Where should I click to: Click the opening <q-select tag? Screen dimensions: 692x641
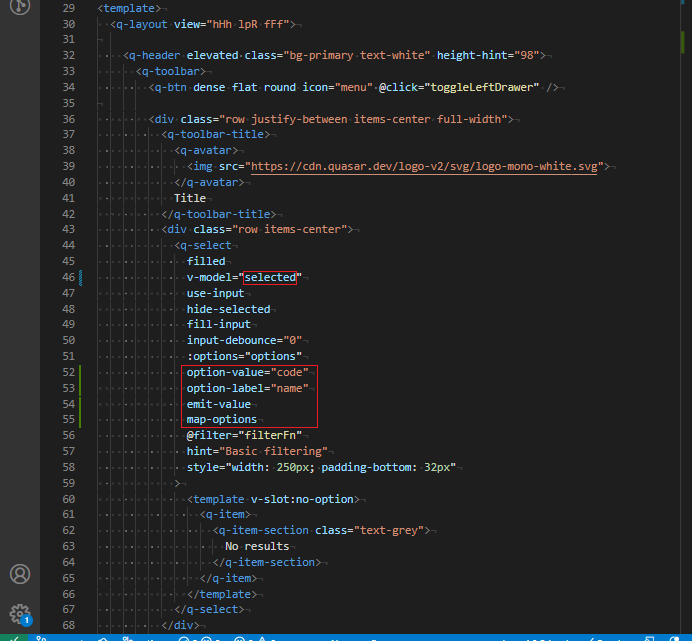click(203, 245)
